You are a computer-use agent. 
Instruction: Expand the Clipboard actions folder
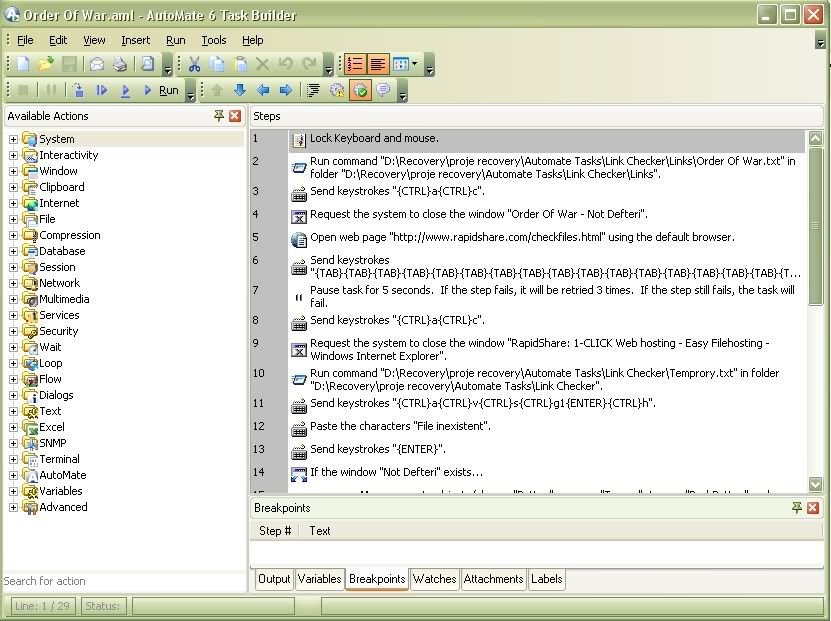[x=13, y=187]
